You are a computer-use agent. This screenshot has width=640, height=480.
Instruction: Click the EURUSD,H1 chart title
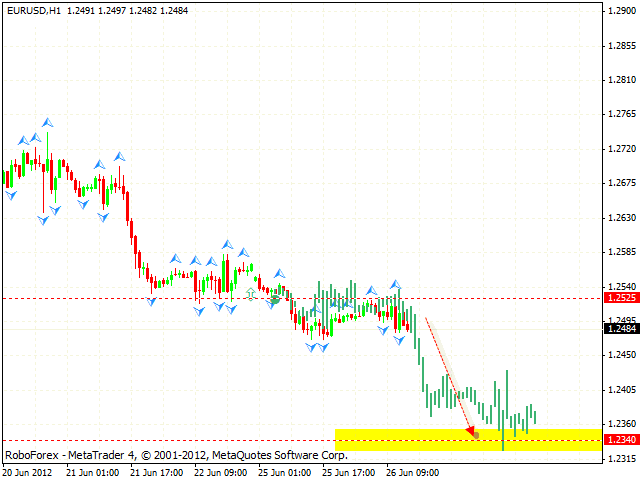[33, 9]
